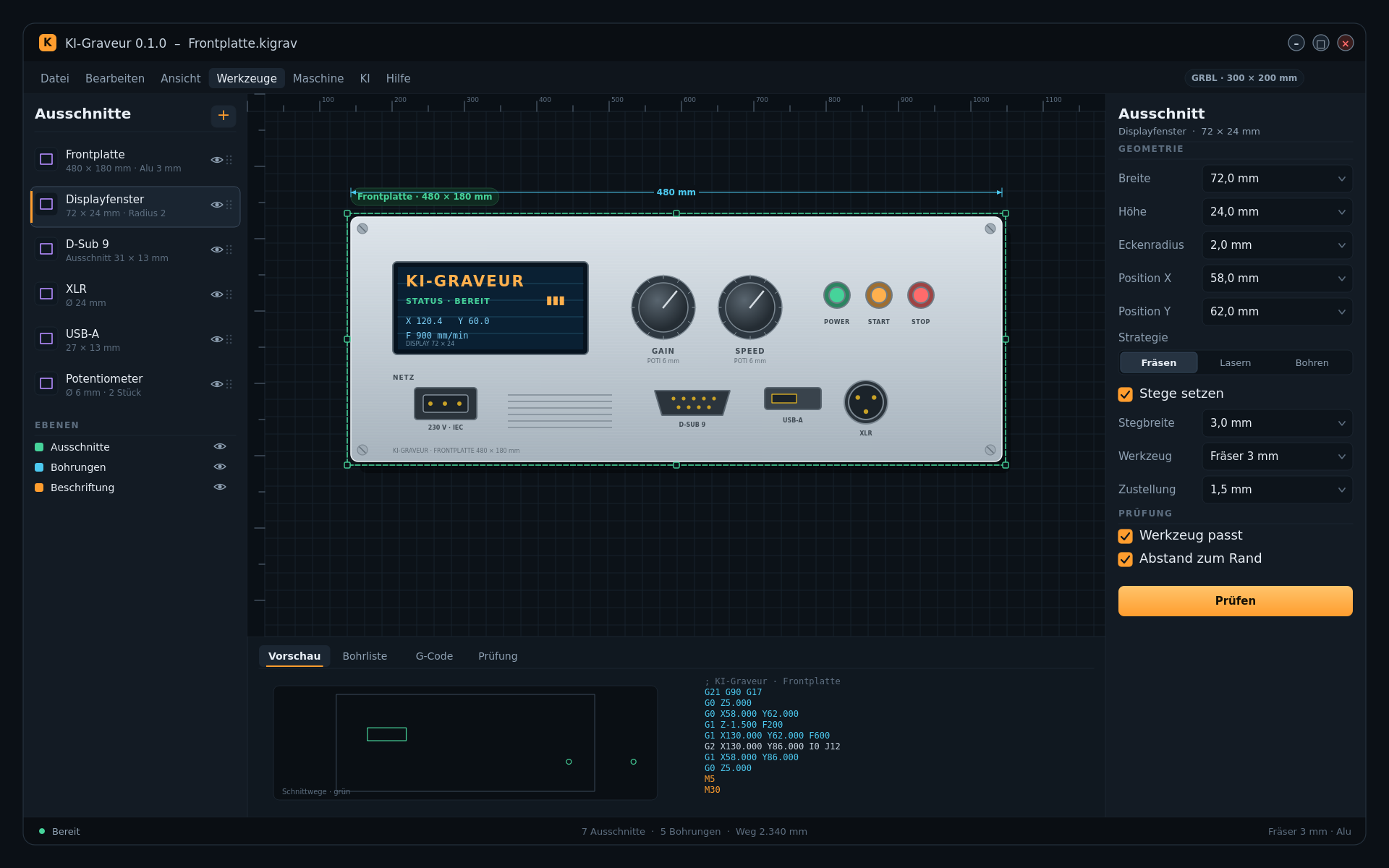
Task: Select the Bohren strategy
Action: click(1312, 363)
